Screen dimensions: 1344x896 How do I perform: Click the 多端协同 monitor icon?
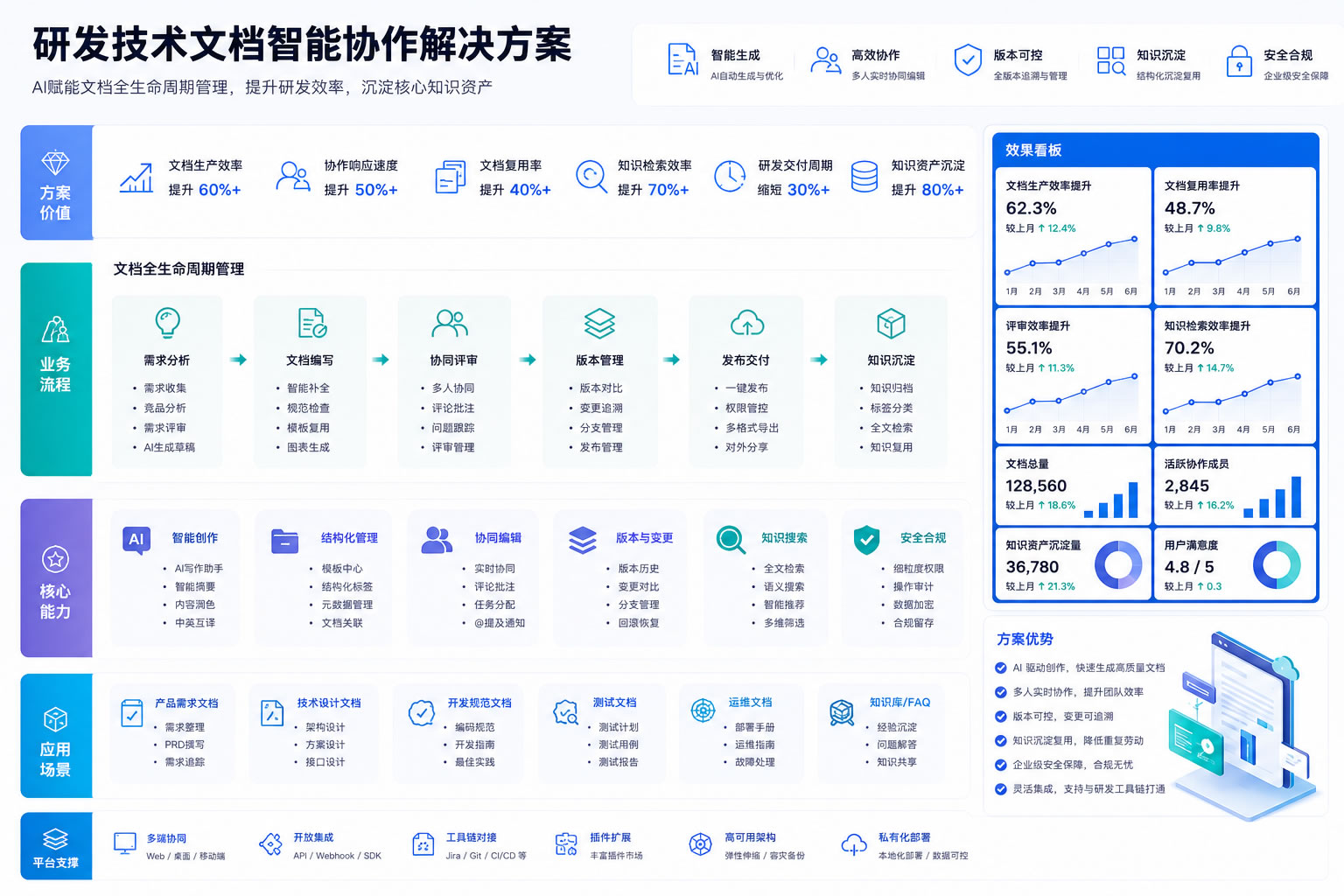click(125, 843)
